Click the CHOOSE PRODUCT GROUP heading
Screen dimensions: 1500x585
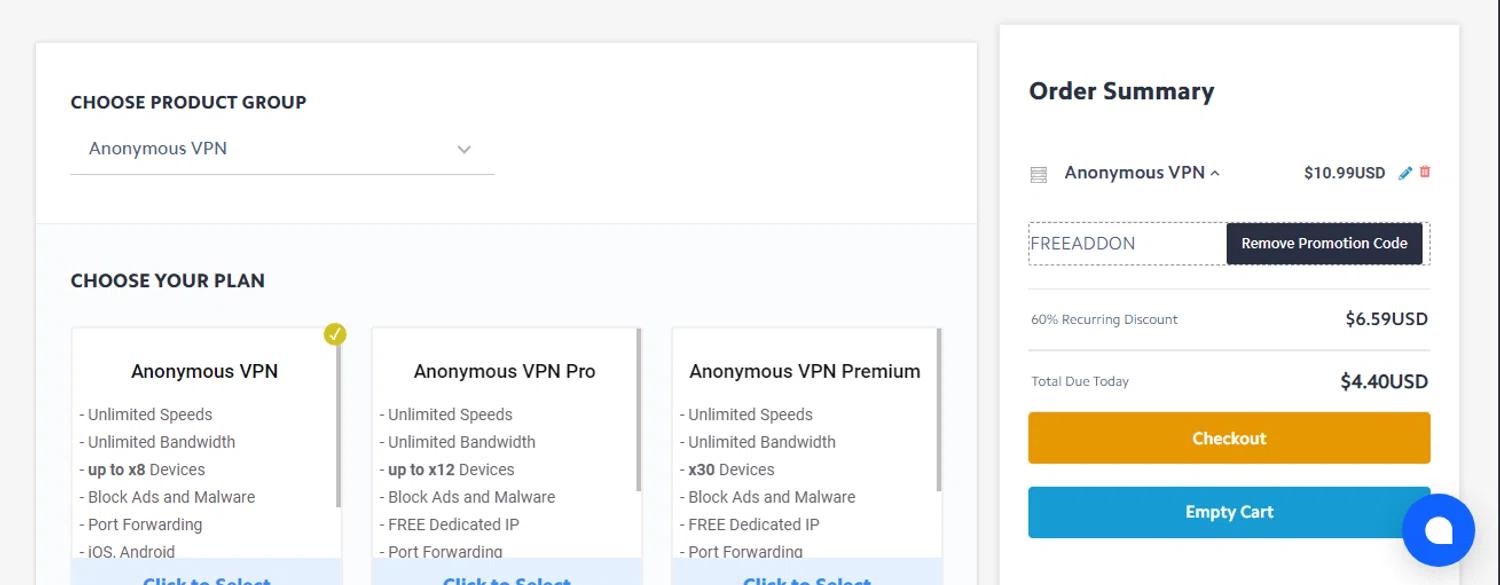coord(188,102)
